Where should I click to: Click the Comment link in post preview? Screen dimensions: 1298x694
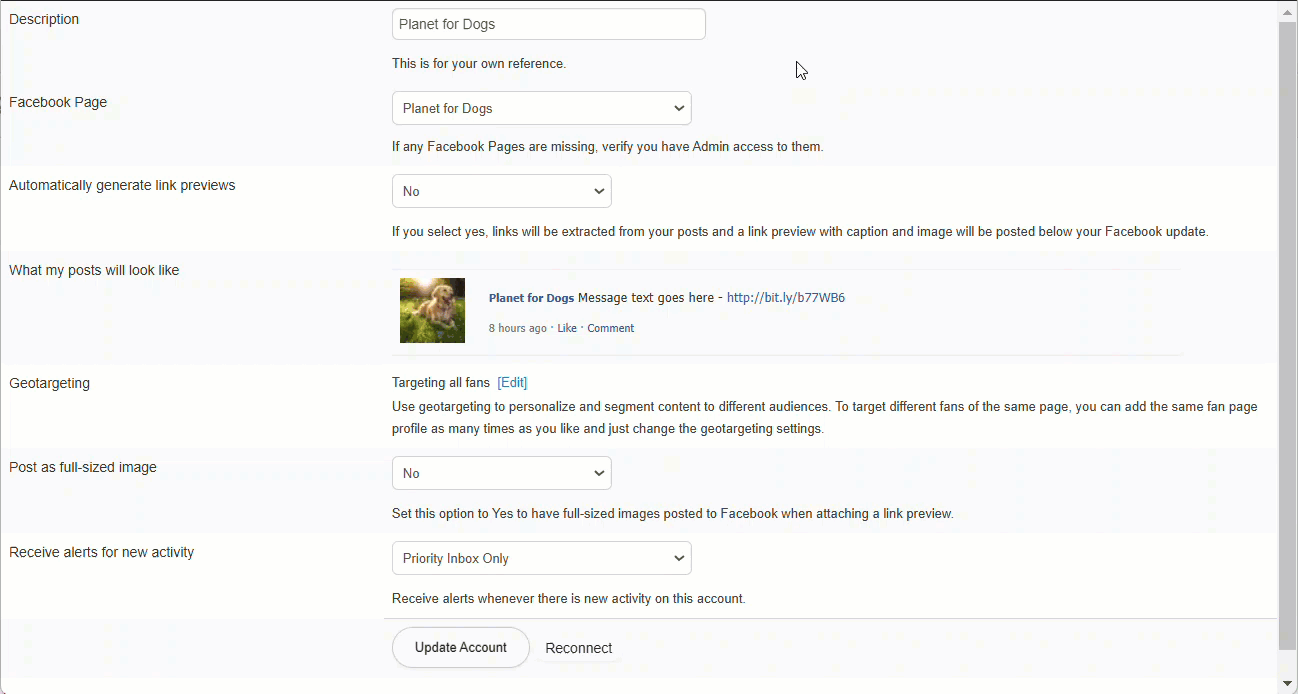610,328
